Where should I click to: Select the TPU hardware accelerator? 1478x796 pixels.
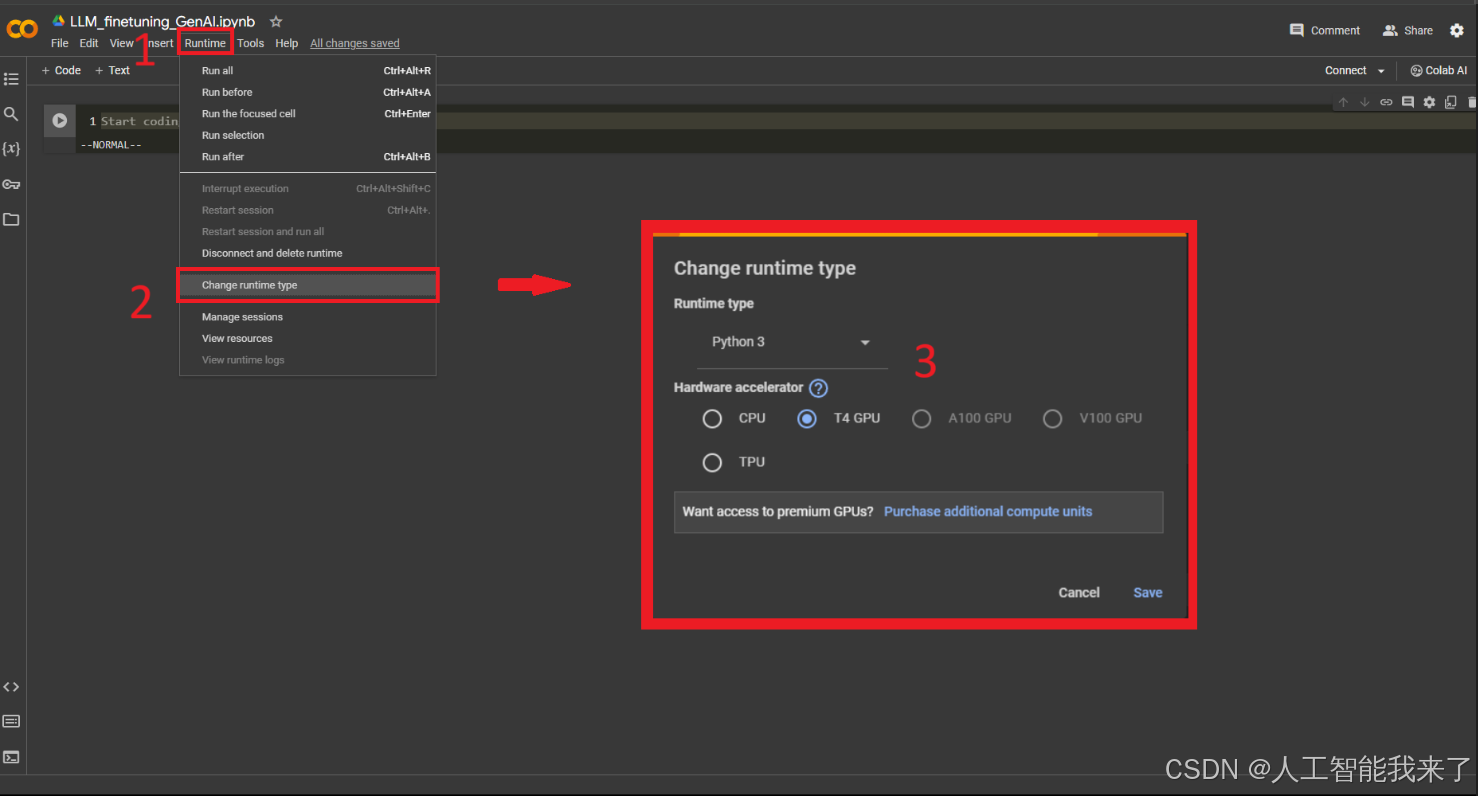click(x=712, y=463)
